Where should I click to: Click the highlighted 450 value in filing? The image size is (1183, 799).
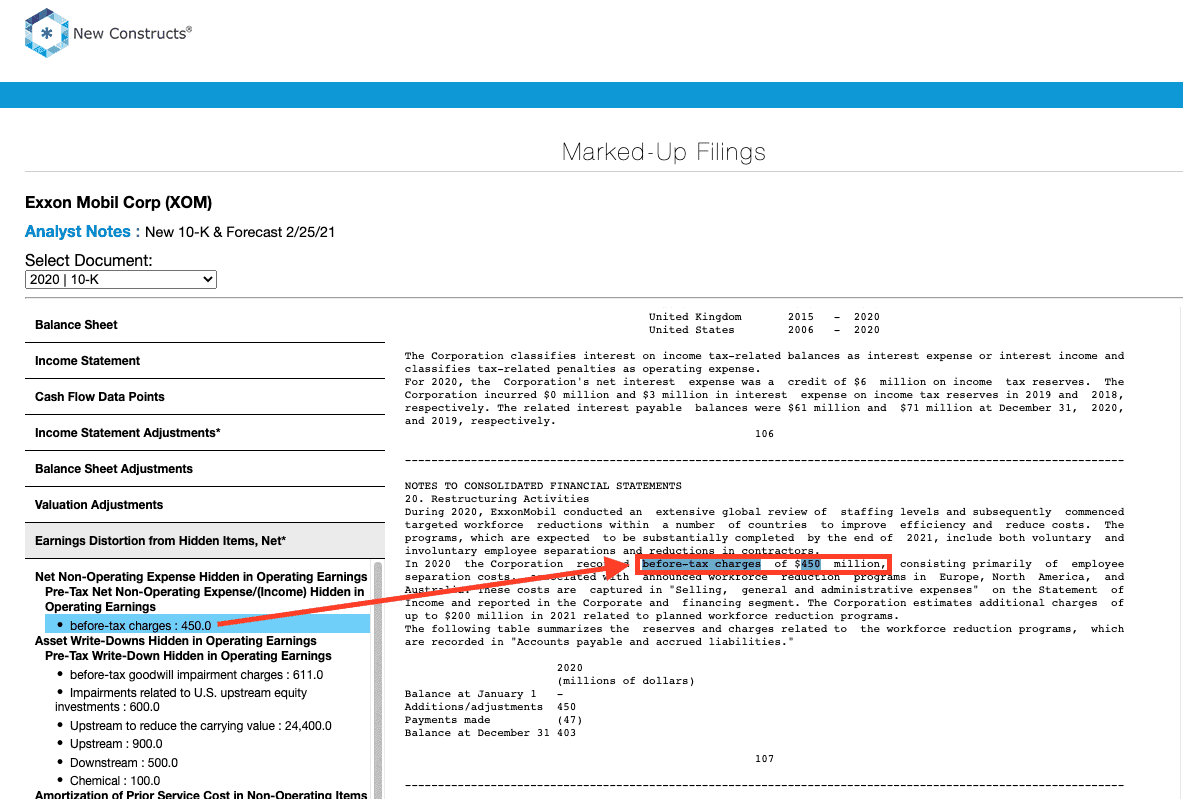click(810, 564)
